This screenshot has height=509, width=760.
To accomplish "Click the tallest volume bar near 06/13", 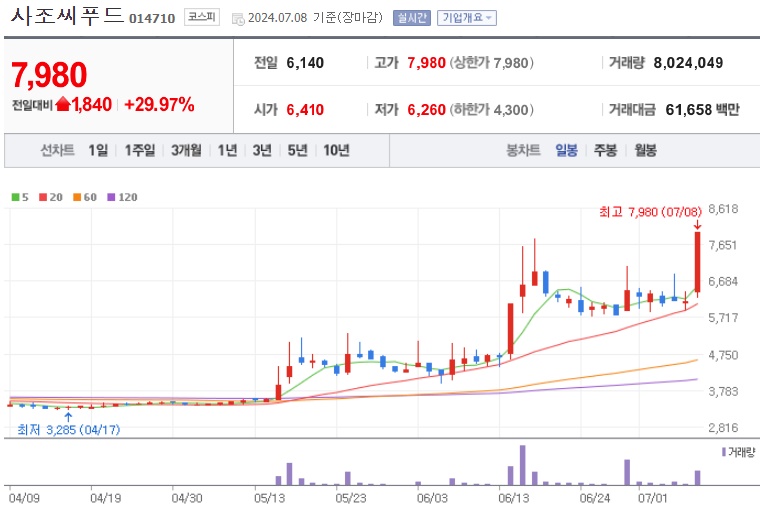I will 522,465.
